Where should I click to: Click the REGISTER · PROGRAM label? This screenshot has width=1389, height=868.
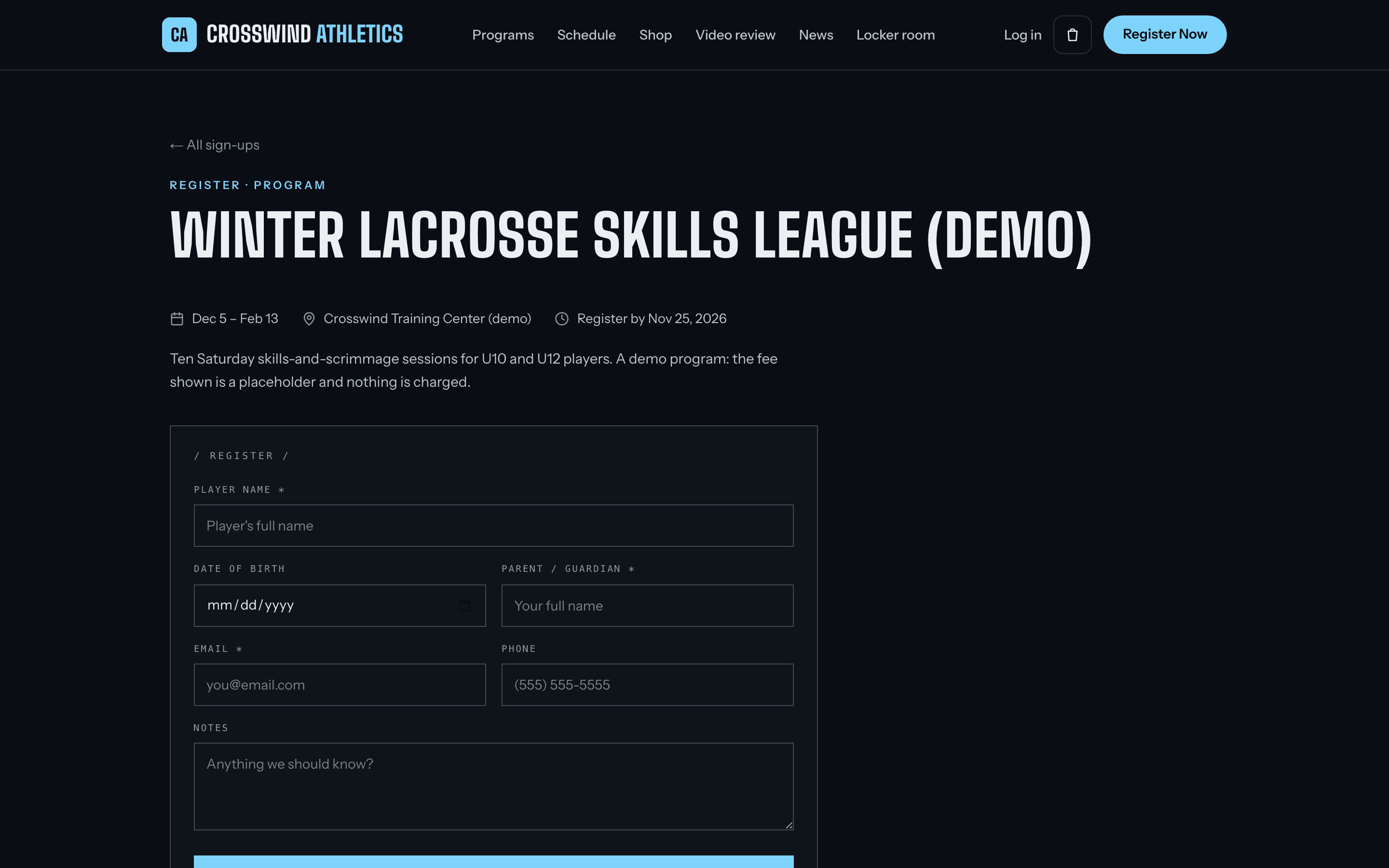tap(248, 185)
